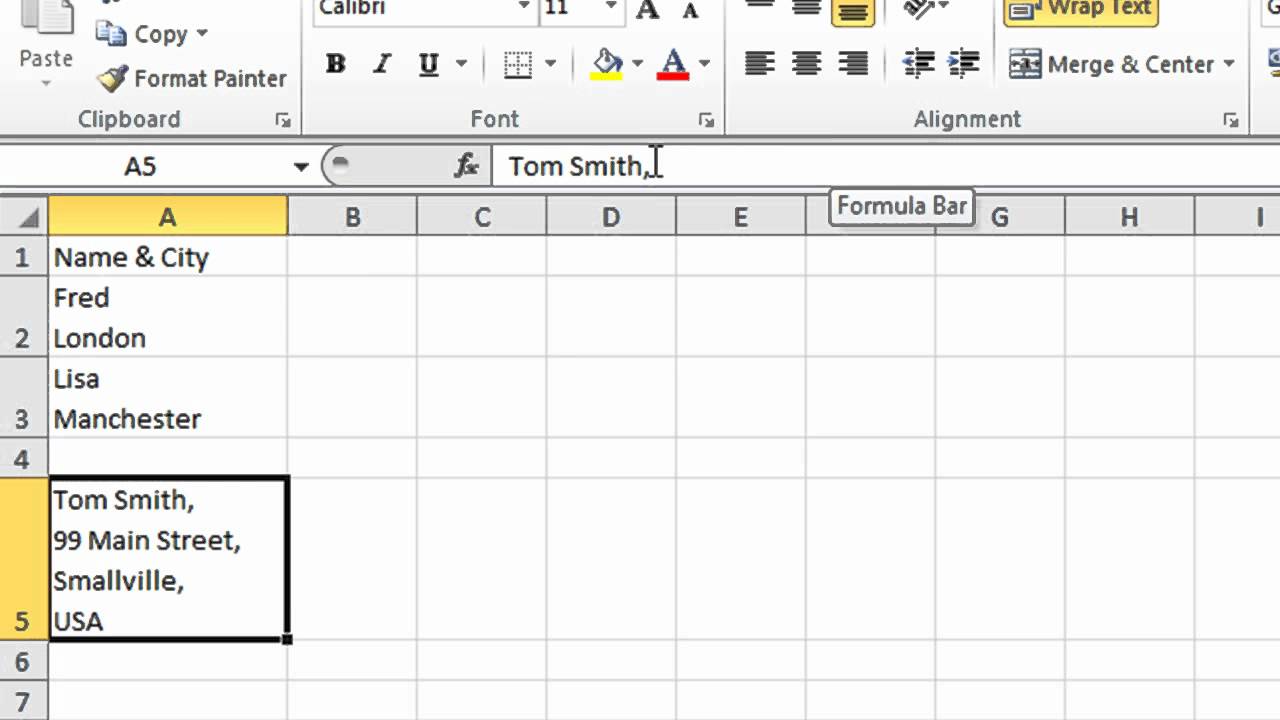1280x720 pixels.
Task: Click the Name Box showing A5
Action: tap(141, 166)
